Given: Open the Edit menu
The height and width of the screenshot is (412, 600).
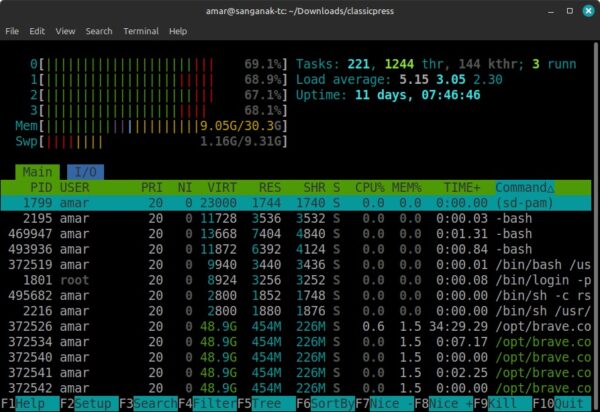Looking at the screenshot, I should pyautogui.click(x=37, y=31).
